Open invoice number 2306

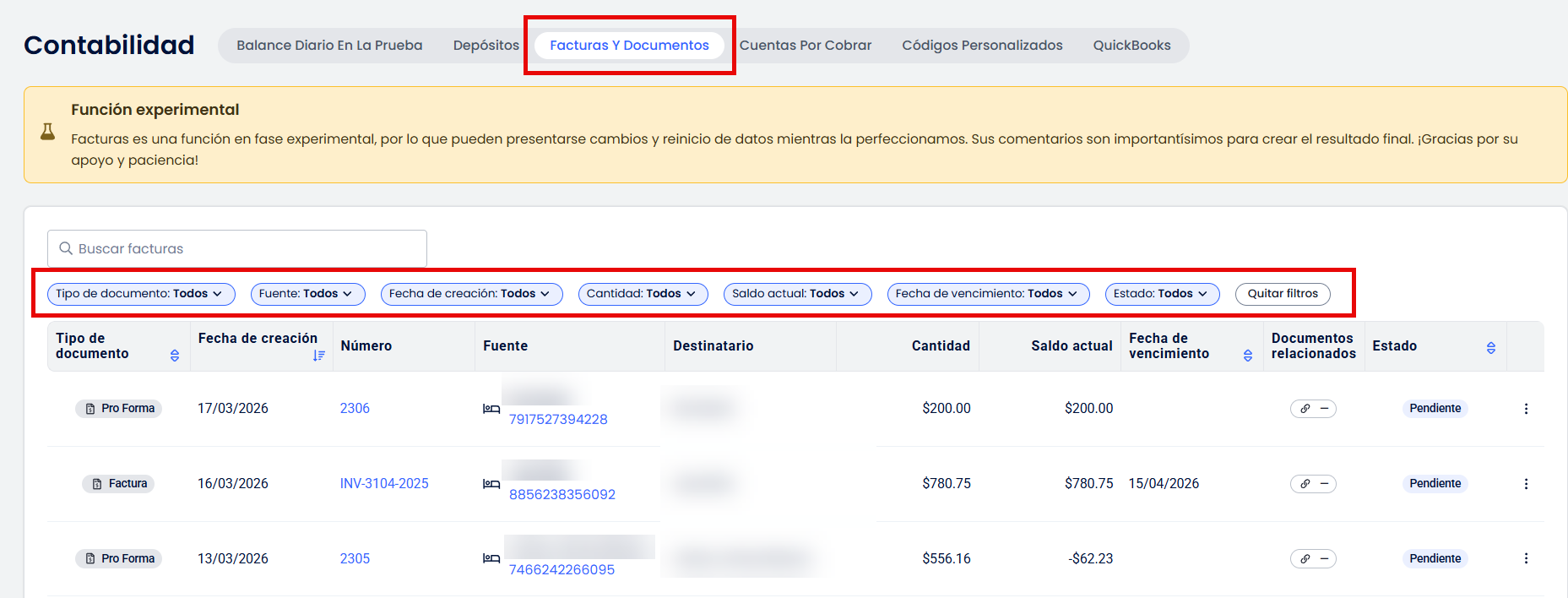[x=355, y=408]
